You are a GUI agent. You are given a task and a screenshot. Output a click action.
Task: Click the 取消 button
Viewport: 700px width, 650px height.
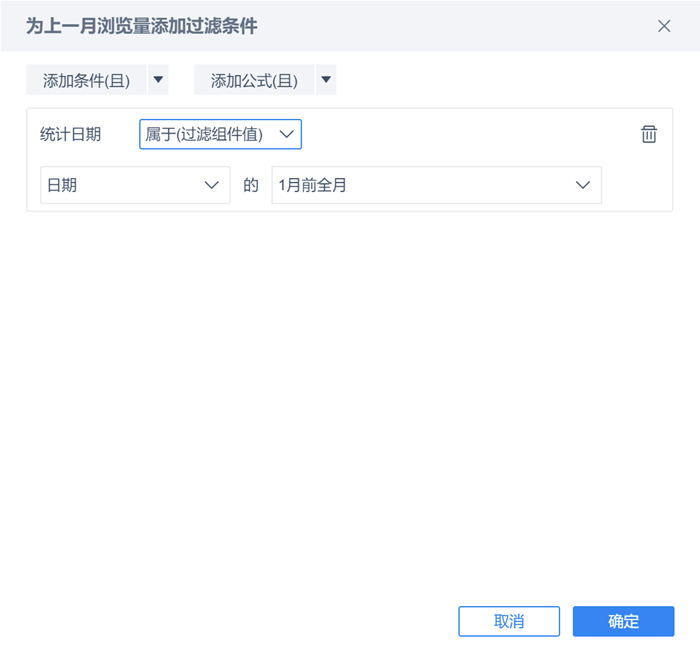pos(509,621)
